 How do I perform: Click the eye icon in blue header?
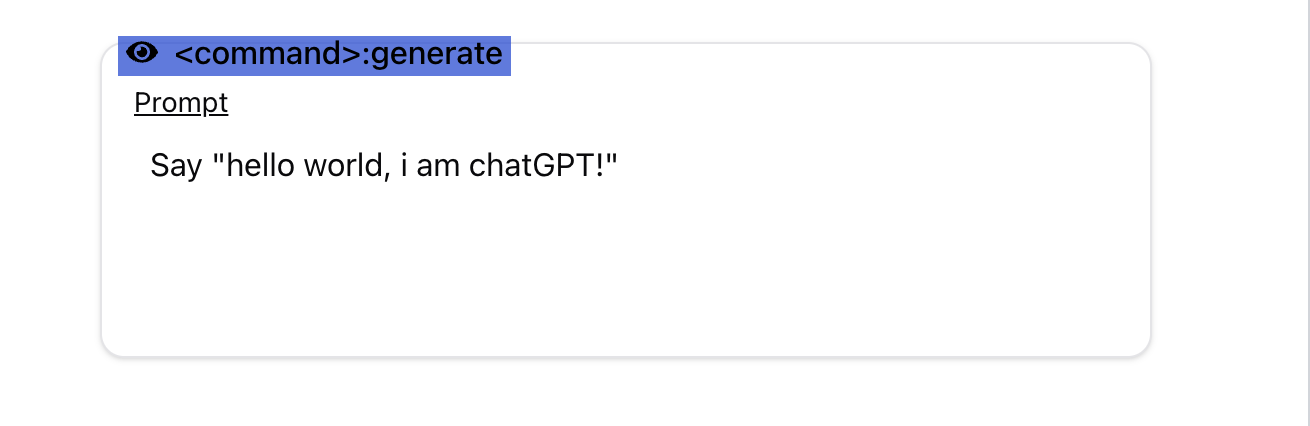pos(143,53)
